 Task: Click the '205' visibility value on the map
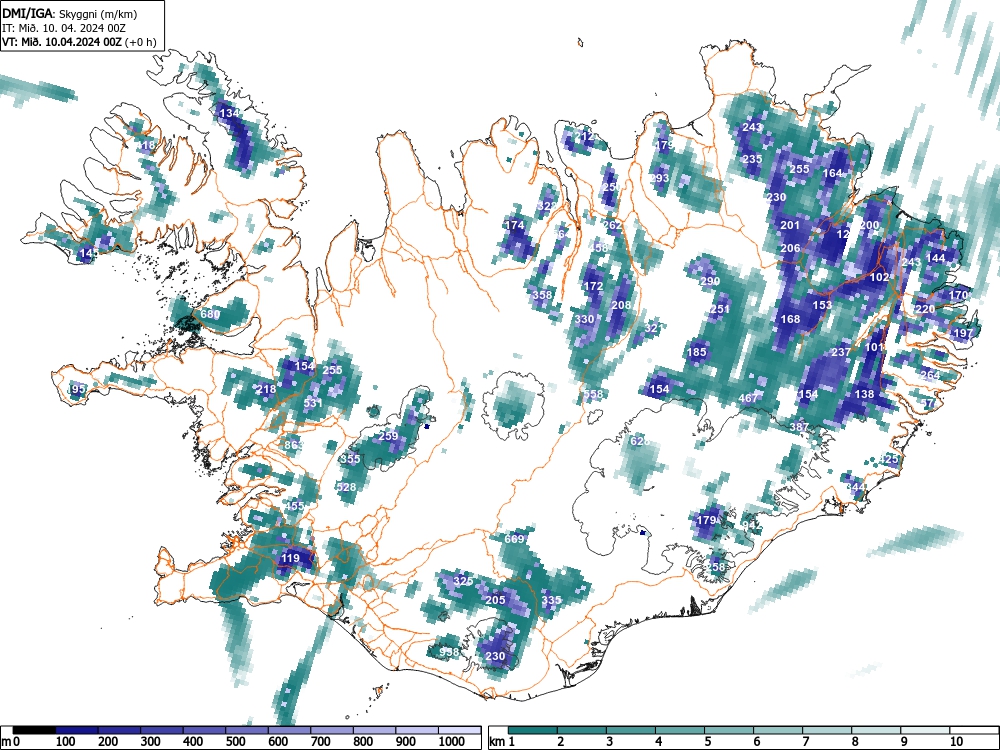pyautogui.click(x=496, y=600)
